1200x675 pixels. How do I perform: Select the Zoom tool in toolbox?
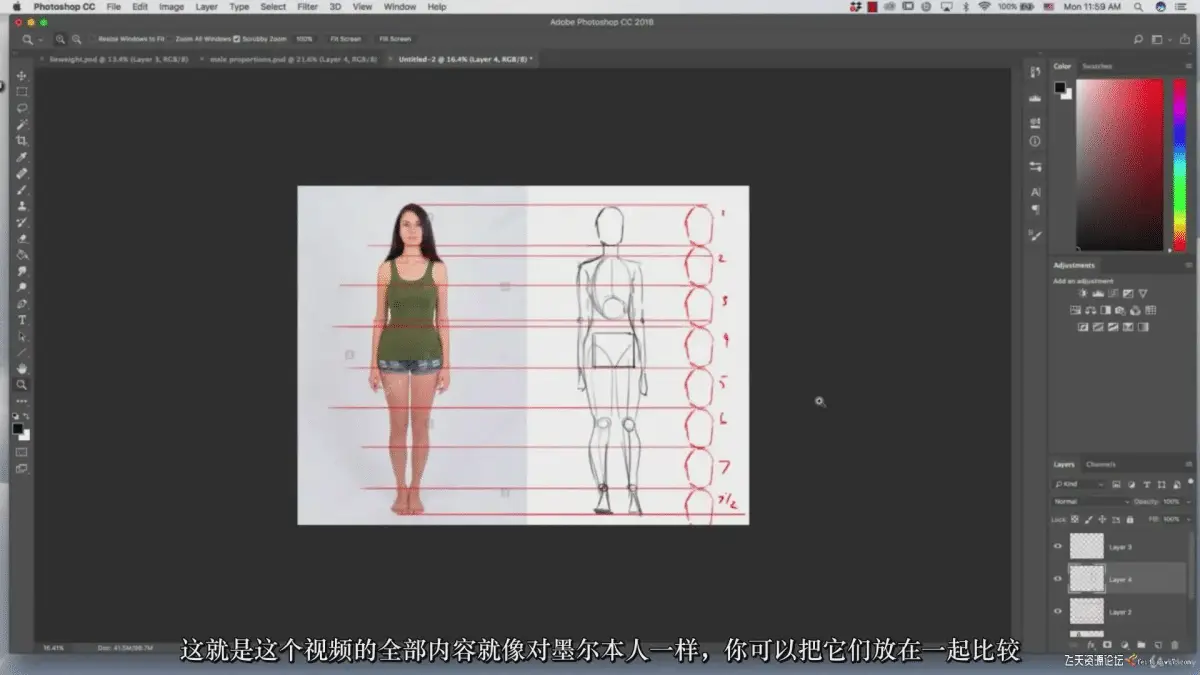point(22,384)
